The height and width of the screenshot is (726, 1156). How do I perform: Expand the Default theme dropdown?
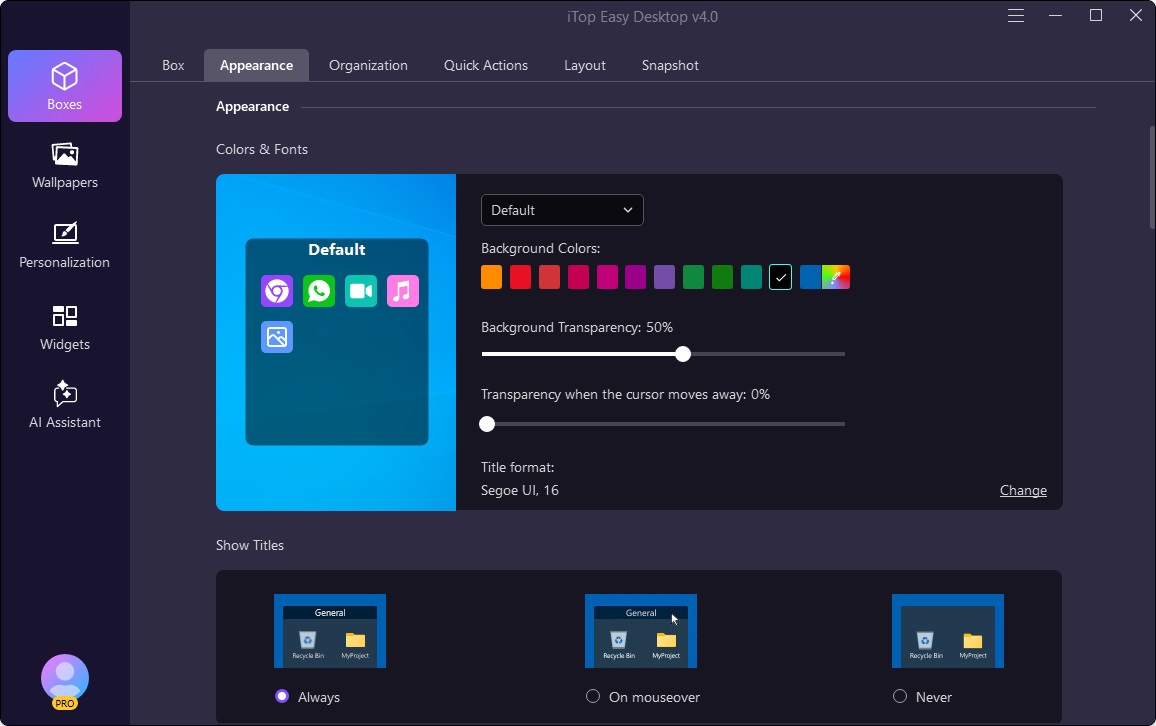click(x=562, y=210)
